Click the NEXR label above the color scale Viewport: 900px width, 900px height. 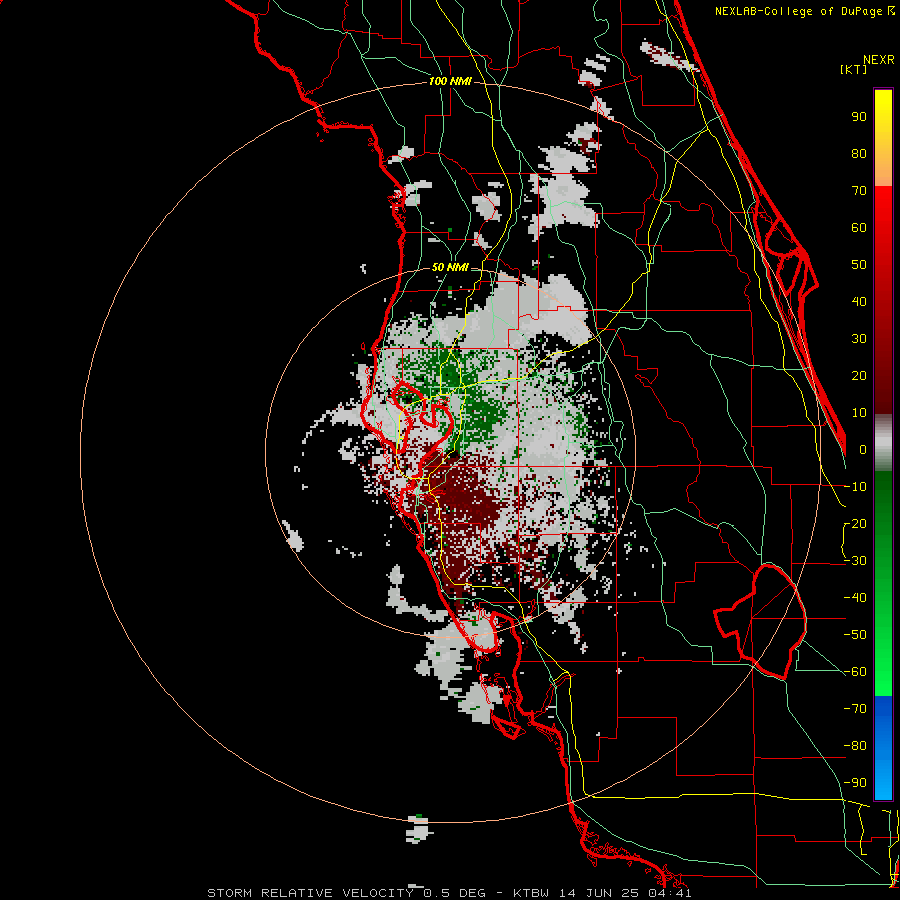coord(879,60)
